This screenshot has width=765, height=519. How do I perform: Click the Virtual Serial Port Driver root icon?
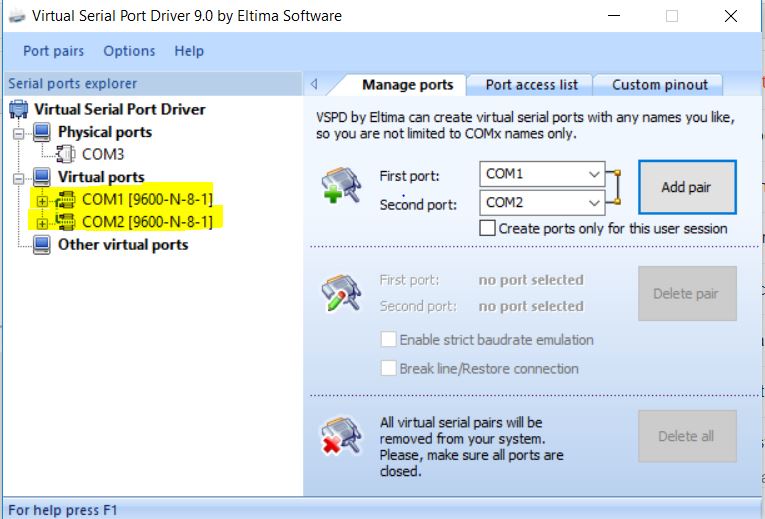tap(19, 109)
